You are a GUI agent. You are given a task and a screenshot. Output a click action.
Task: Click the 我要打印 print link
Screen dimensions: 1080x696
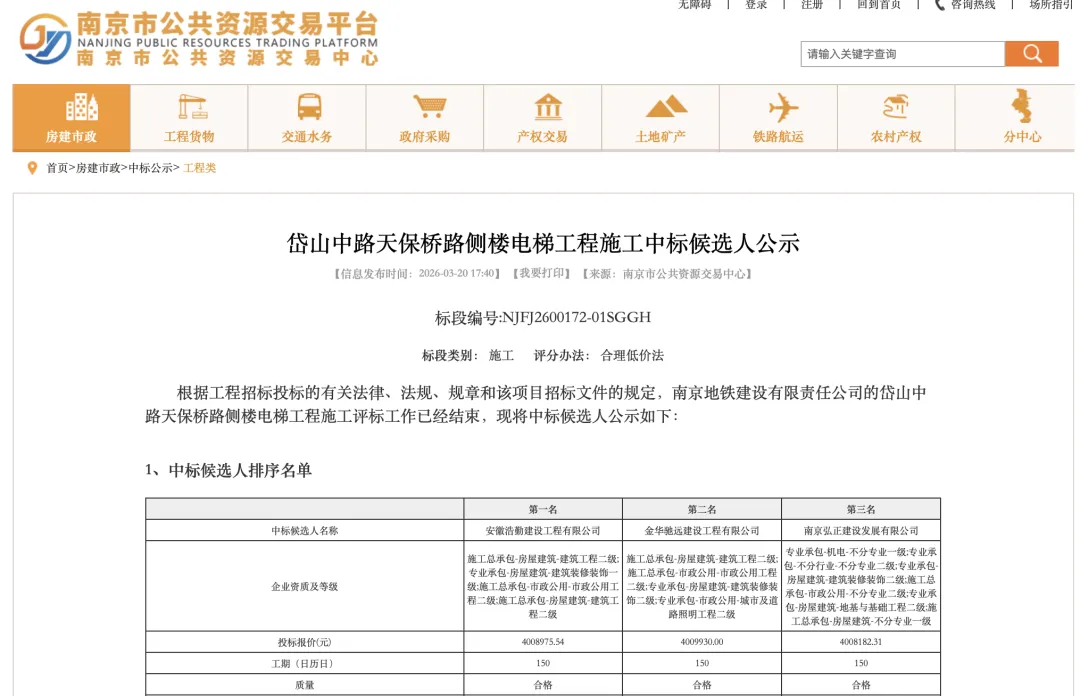coord(541,274)
